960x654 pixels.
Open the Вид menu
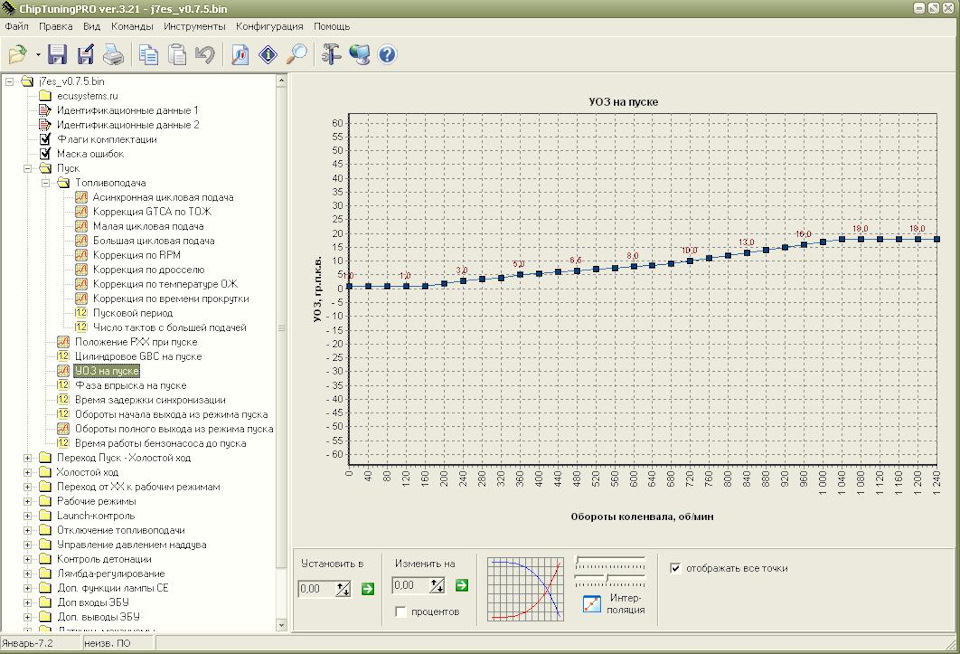coord(92,26)
